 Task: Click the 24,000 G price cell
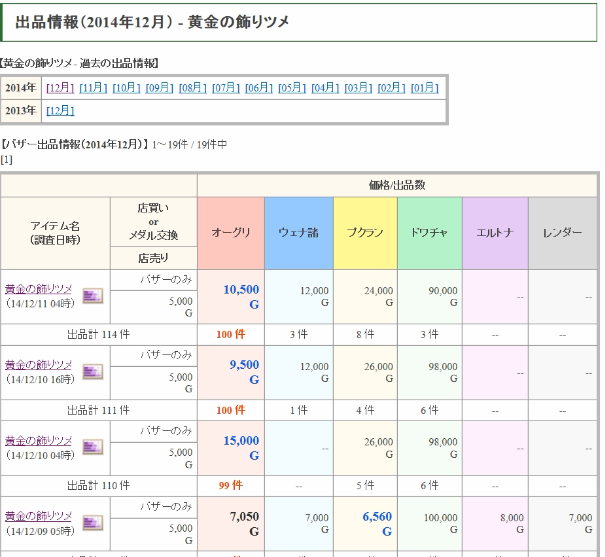365,297
